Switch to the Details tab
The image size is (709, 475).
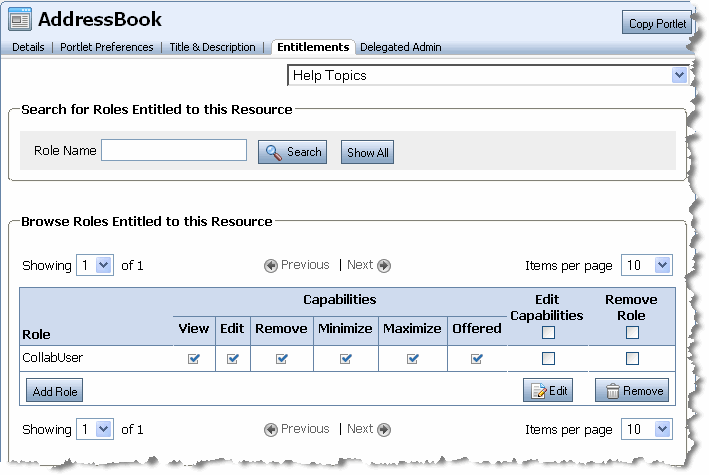pyautogui.click(x=28, y=47)
